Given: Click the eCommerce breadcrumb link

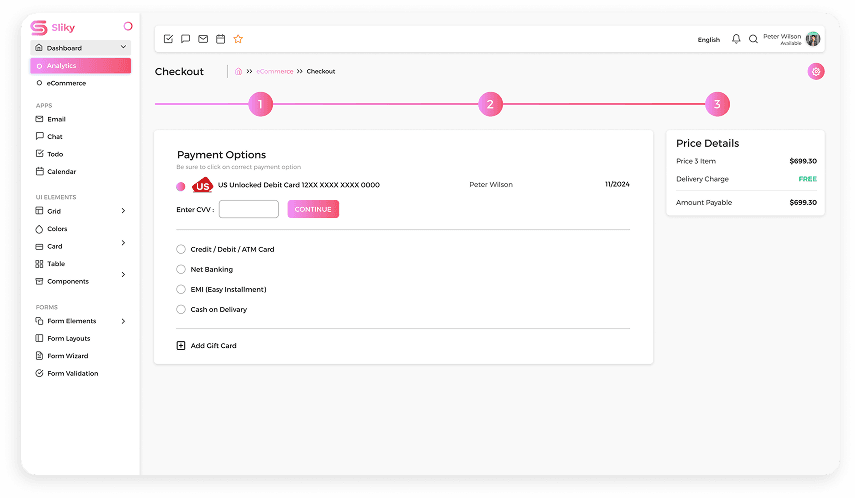Looking at the screenshot, I should (275, 71).
